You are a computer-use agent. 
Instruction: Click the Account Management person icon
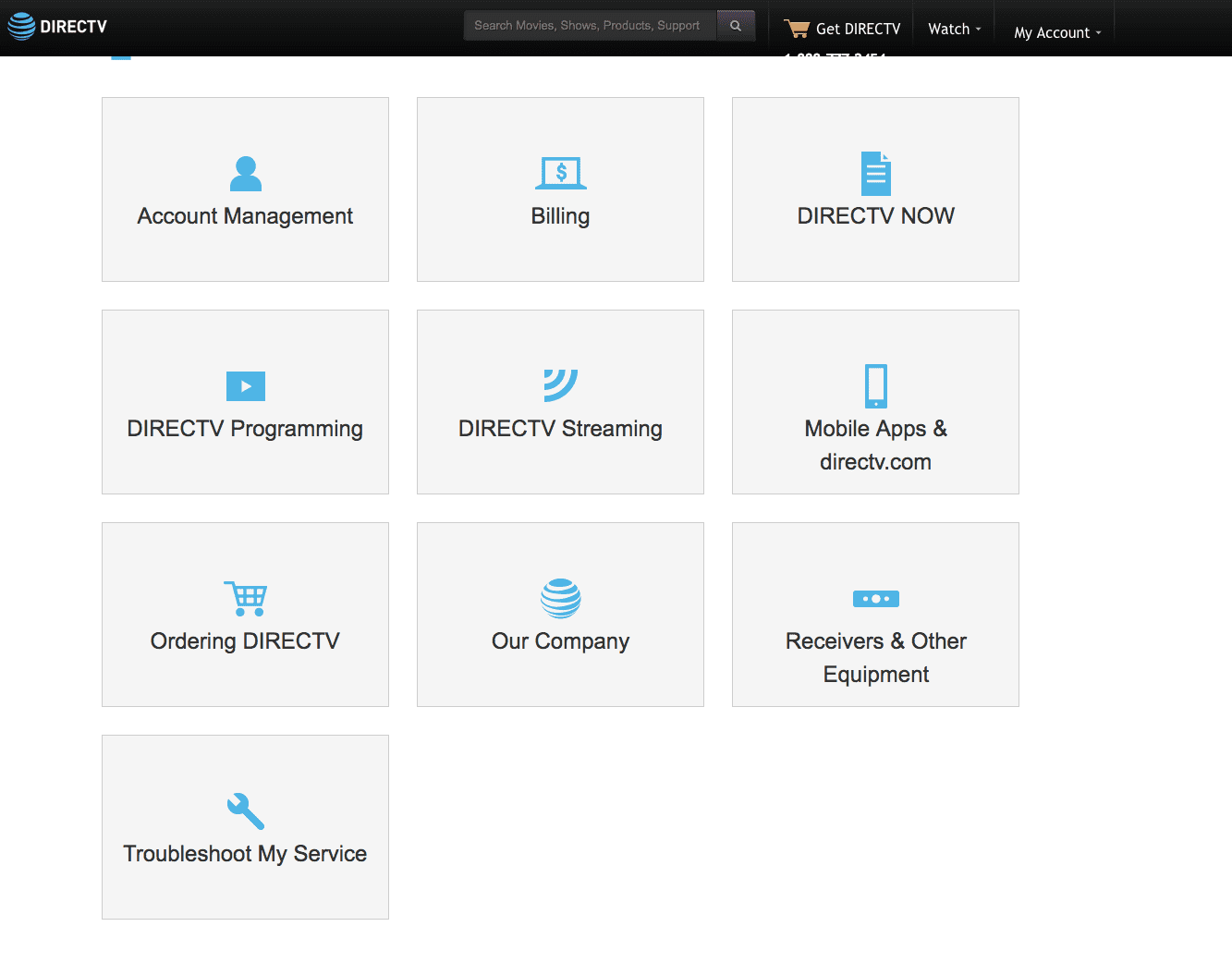[x=245, y=174]
